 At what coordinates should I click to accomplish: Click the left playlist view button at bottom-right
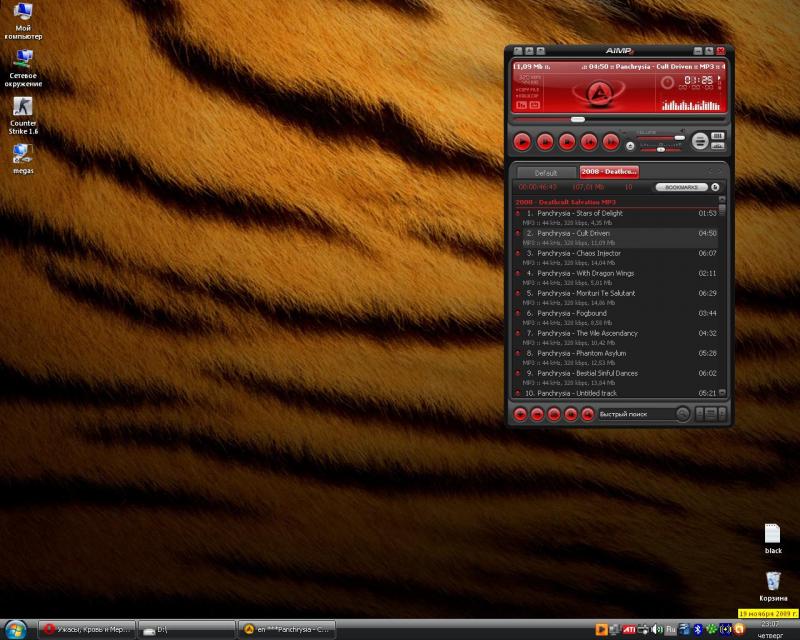click(x=699, y=414)
